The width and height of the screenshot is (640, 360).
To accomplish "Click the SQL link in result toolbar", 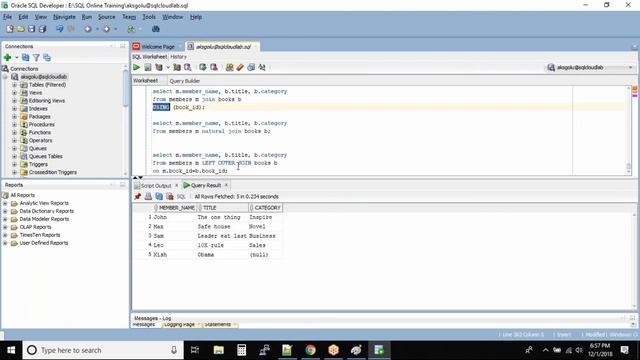I will tap(181, 197).
